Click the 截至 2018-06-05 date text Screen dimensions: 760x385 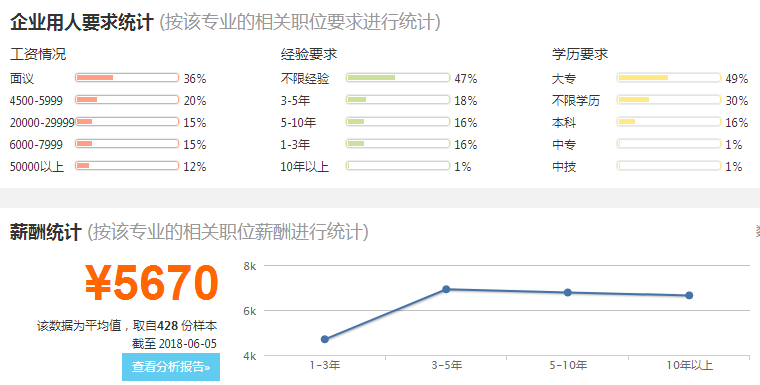coord(174,344)
